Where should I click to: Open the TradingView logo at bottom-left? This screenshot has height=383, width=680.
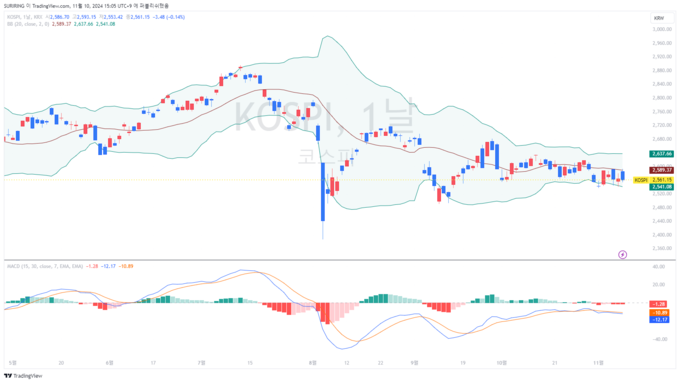click(23, 376)
